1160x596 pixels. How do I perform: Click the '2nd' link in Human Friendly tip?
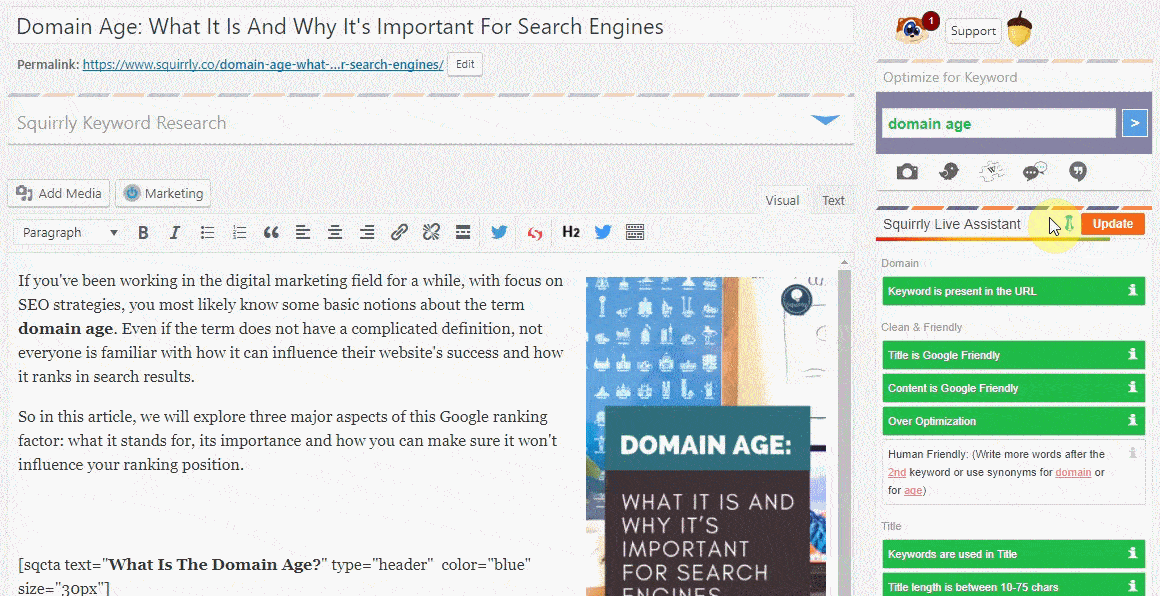897,472
